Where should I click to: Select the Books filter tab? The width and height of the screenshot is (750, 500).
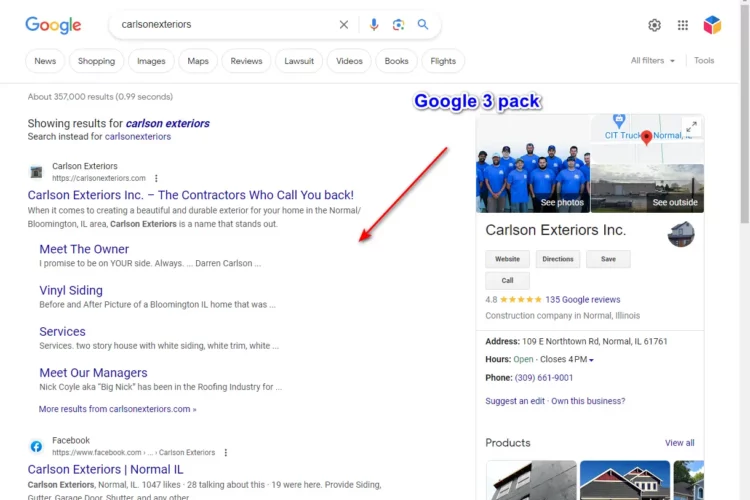[397, 61]
